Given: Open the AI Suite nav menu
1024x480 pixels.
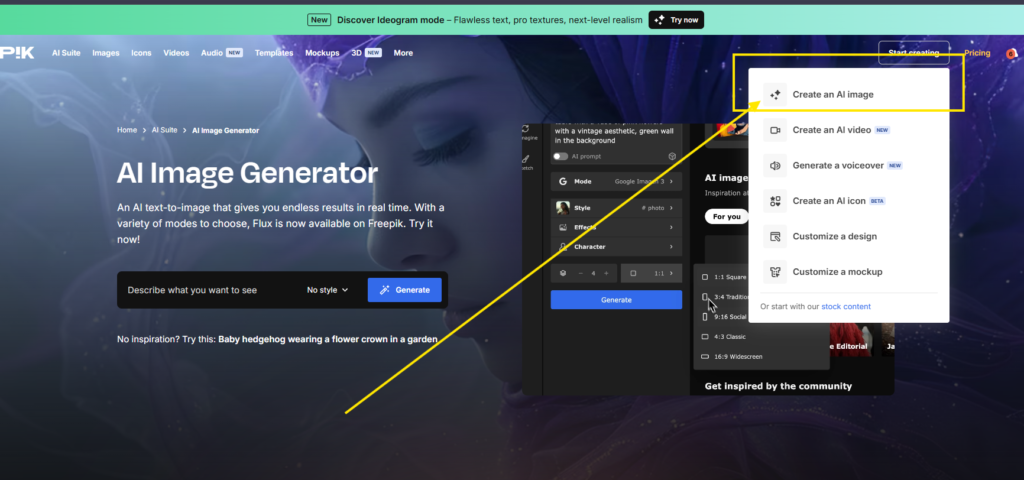Looking at the screenshot, I should (66, 53).
